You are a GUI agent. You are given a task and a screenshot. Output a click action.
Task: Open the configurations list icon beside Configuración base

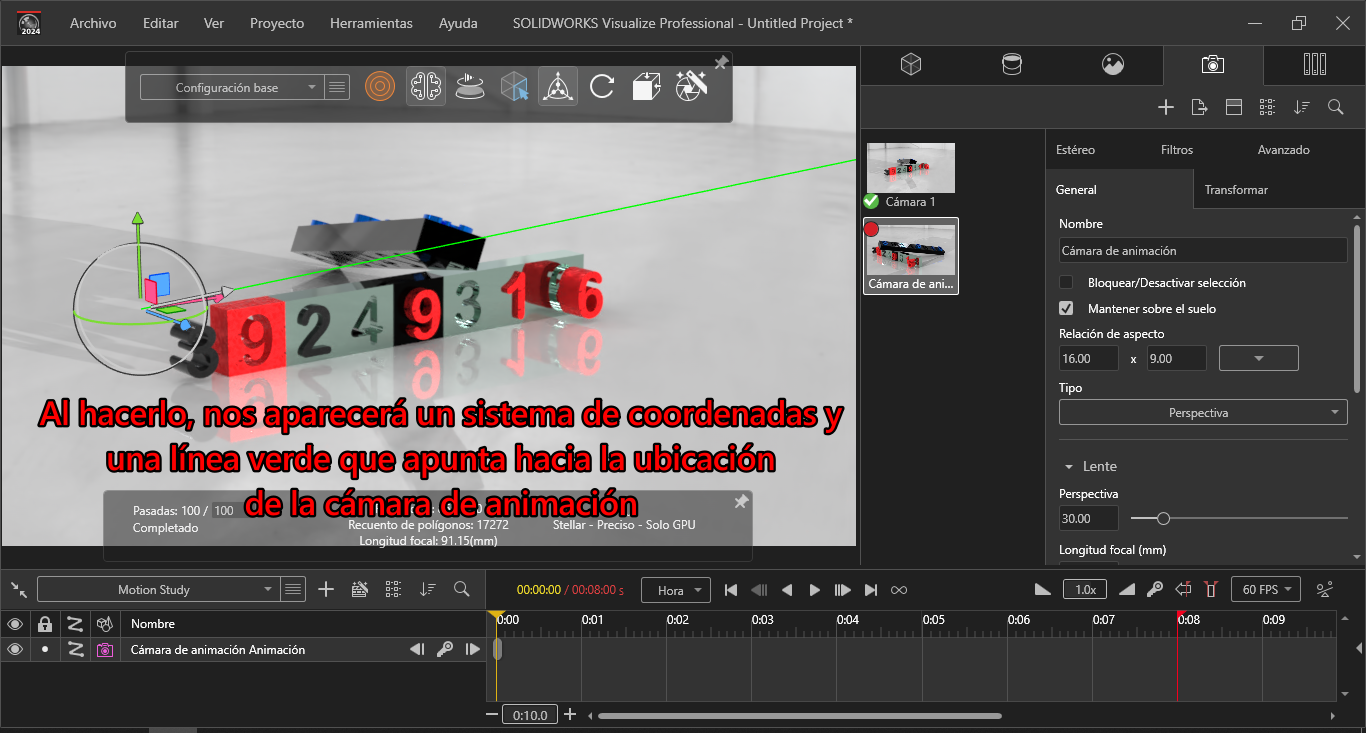(338, 87)
